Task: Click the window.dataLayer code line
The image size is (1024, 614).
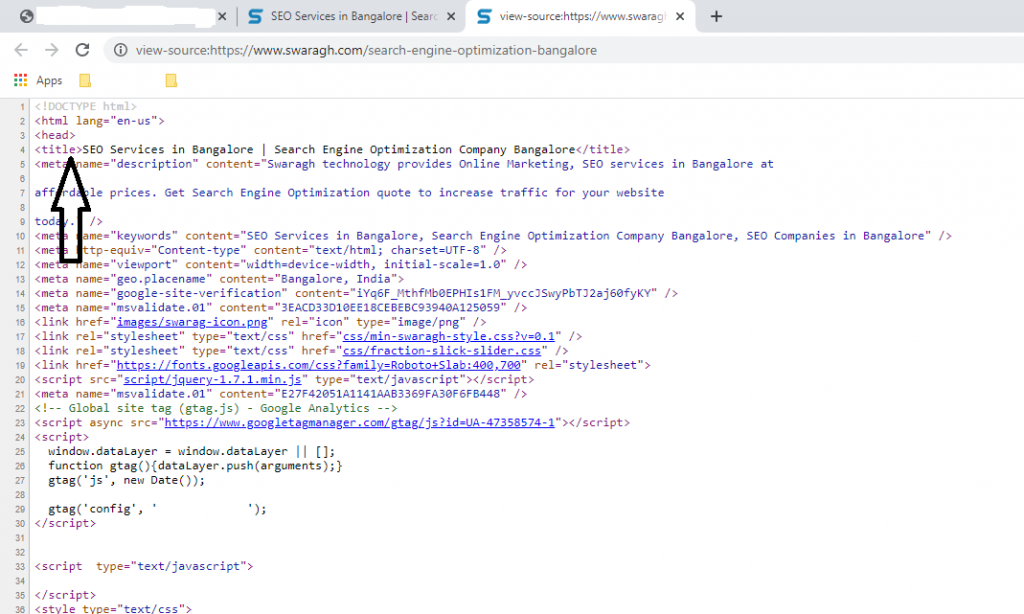Action: coord(191,451)
